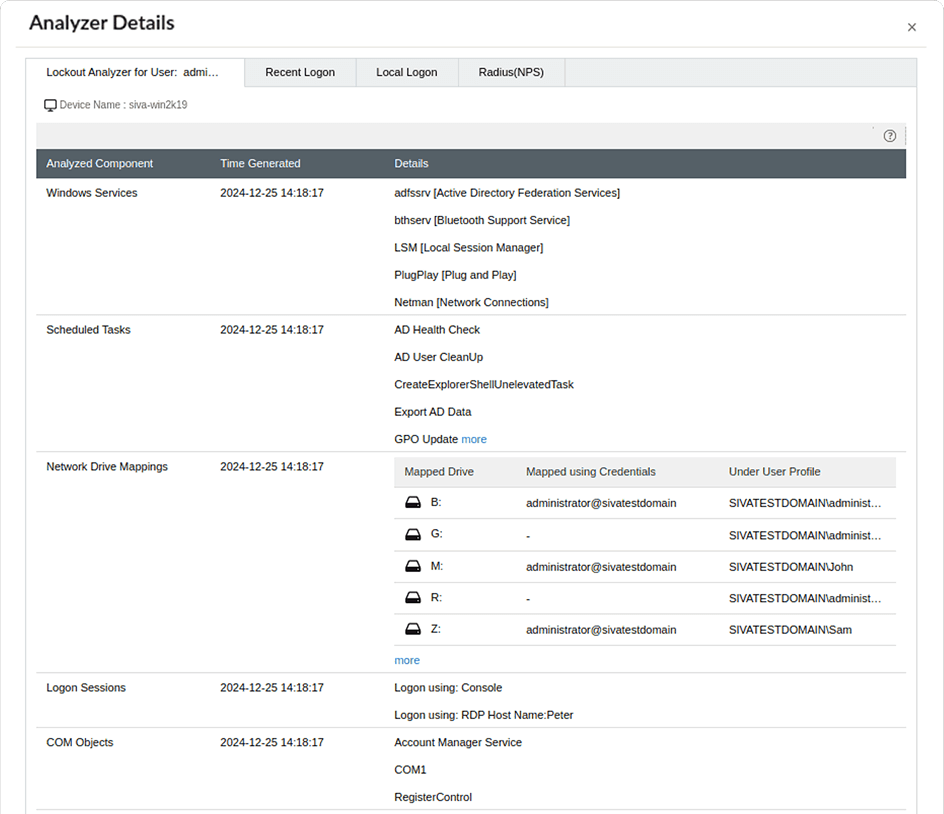Select the Radius(NPS) tab

pos(511,72)
